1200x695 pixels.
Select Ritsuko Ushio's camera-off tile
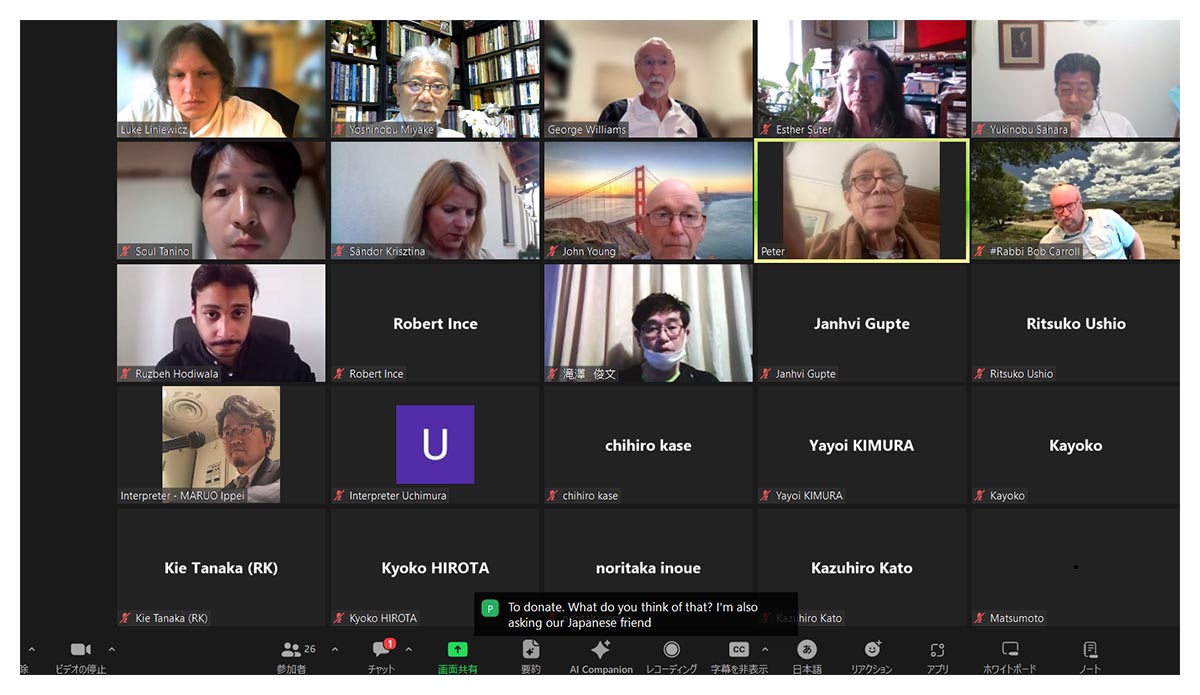pyautogui.click(x=1076, y=323)
